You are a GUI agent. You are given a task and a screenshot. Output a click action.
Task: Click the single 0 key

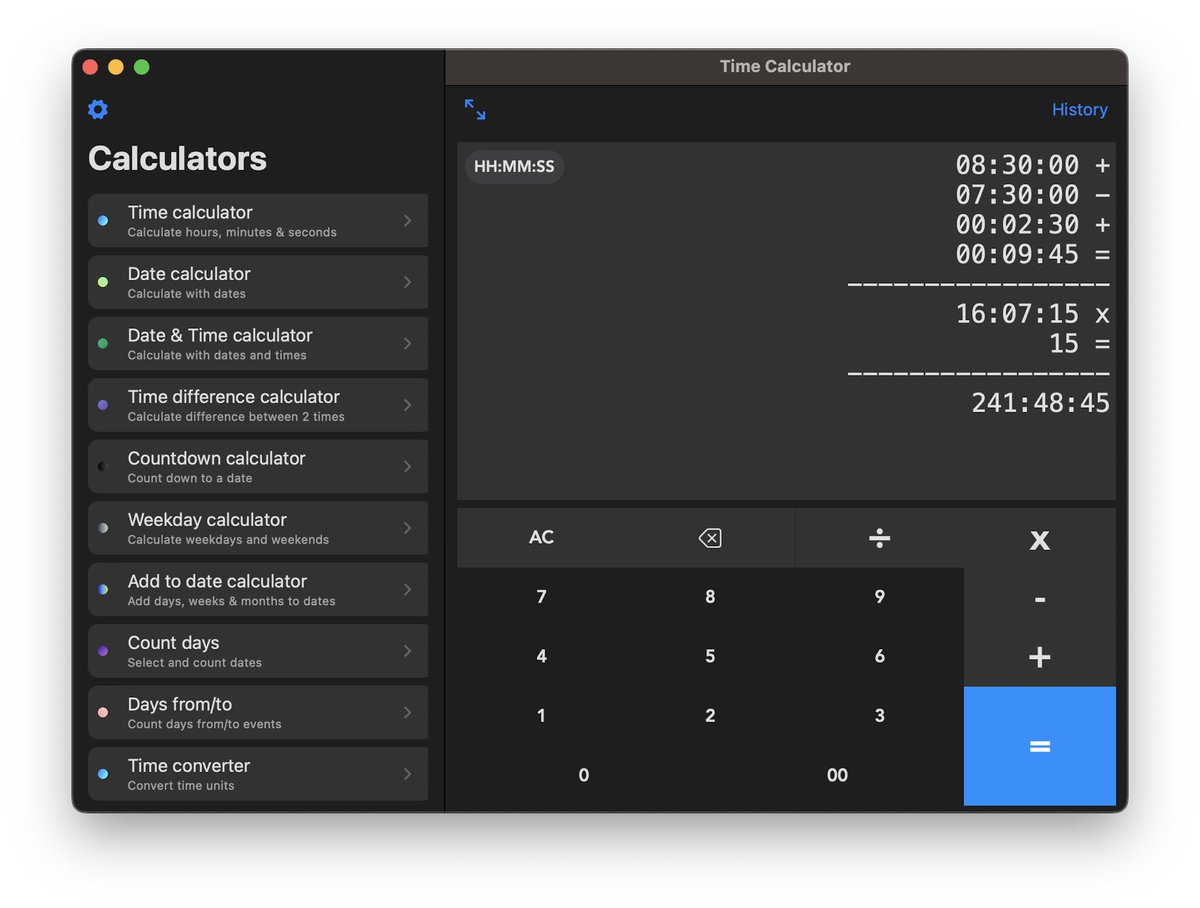tap(584, 775)
